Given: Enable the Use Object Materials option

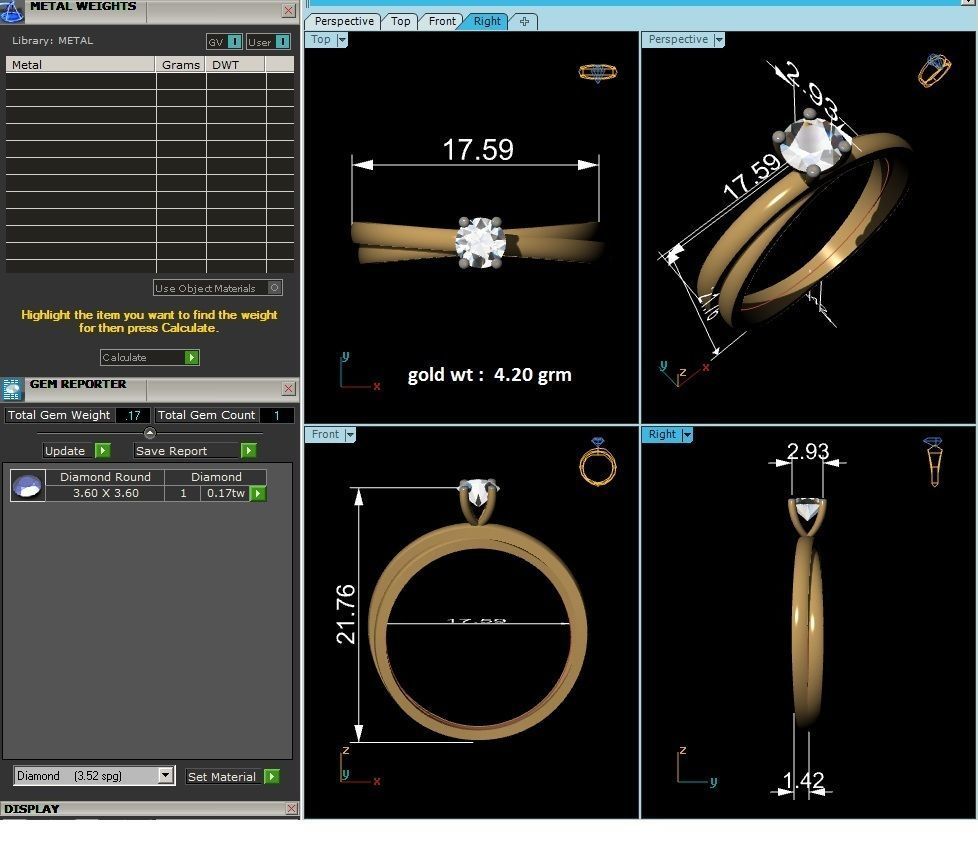Looking at the screenshot, I should pyautogui.click(x=218, y=288).
